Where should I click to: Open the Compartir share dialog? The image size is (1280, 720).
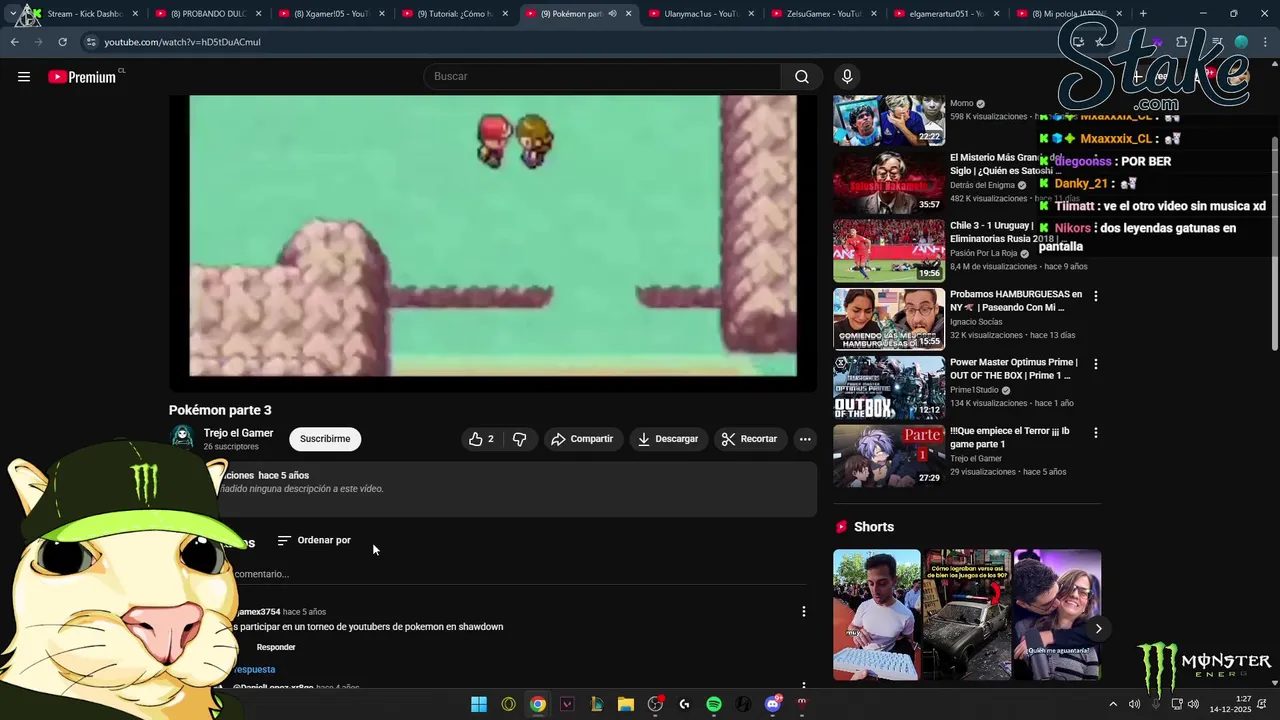tap(582, 439)
